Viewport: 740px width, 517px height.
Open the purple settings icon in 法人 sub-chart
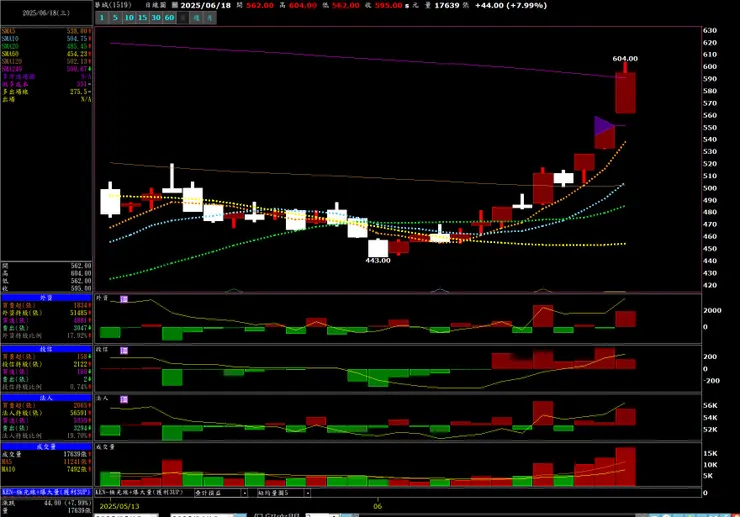pyautogui.click(x=124, y=399)
